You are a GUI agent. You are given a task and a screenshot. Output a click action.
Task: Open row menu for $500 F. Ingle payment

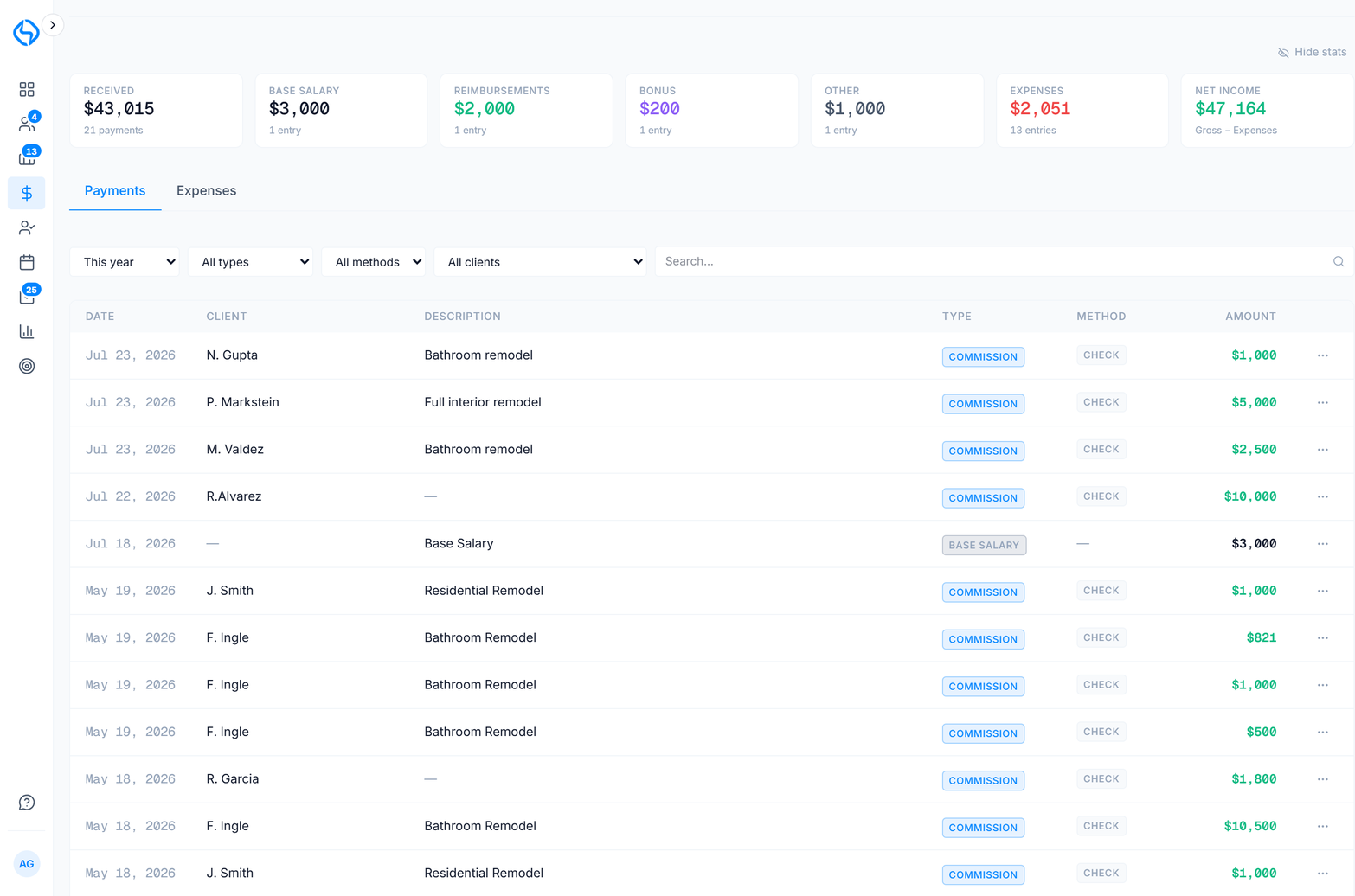(x=1323, y=732)
